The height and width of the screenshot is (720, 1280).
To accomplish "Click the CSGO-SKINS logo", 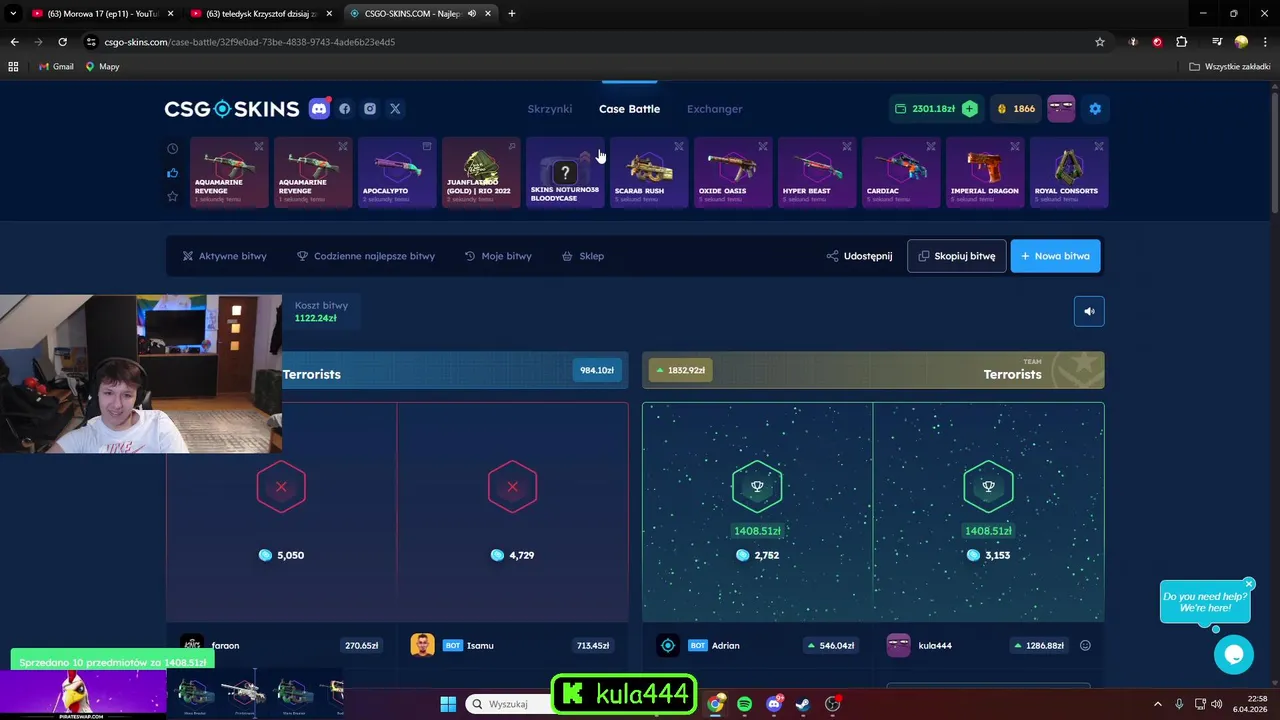I will tap(232, 109).
